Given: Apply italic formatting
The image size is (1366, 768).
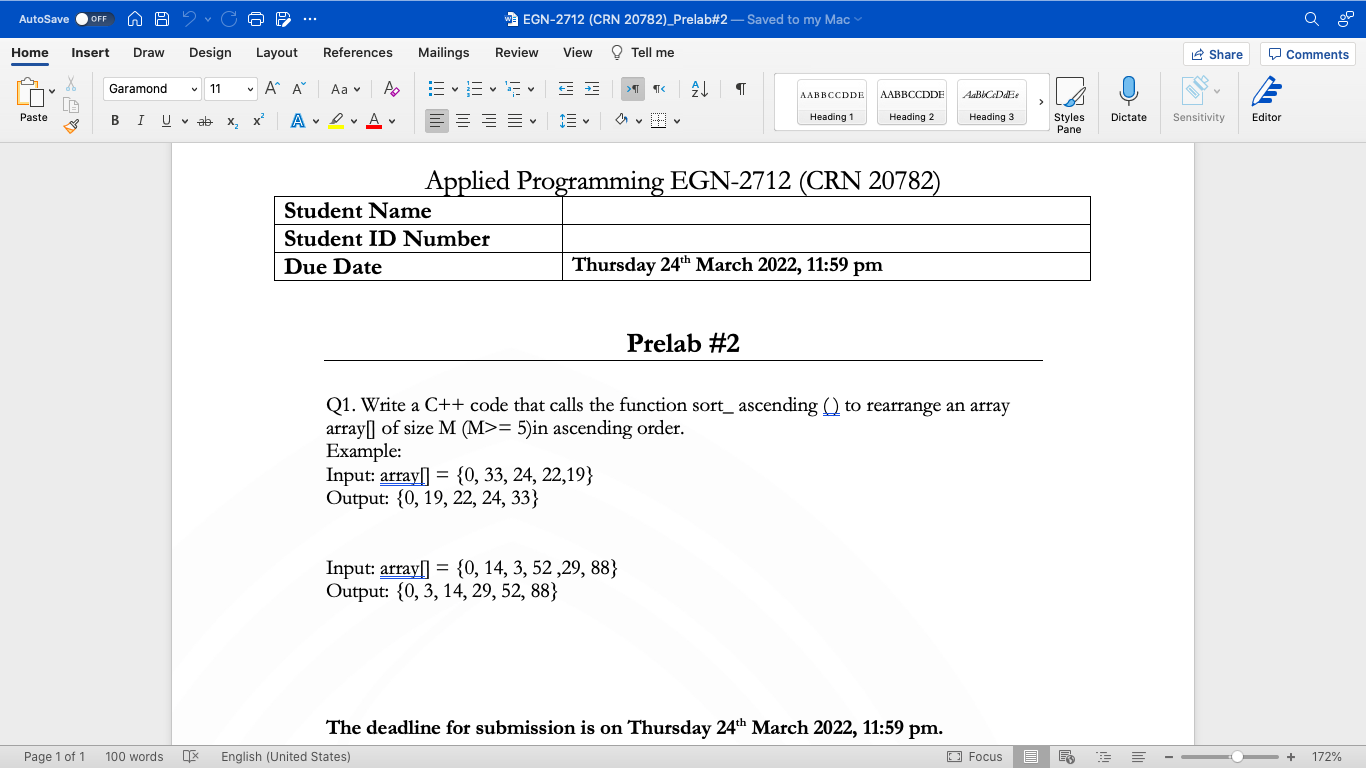Looking at the screenshot, I should point(140,120).
